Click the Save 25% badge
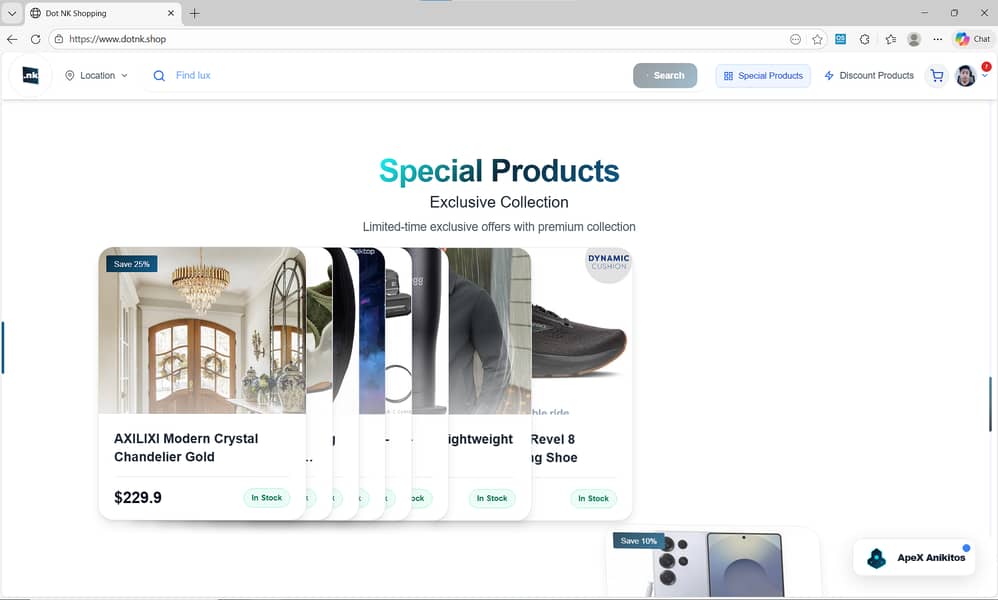The height and width of the screenshot is (600, 998). coord(132,263)
